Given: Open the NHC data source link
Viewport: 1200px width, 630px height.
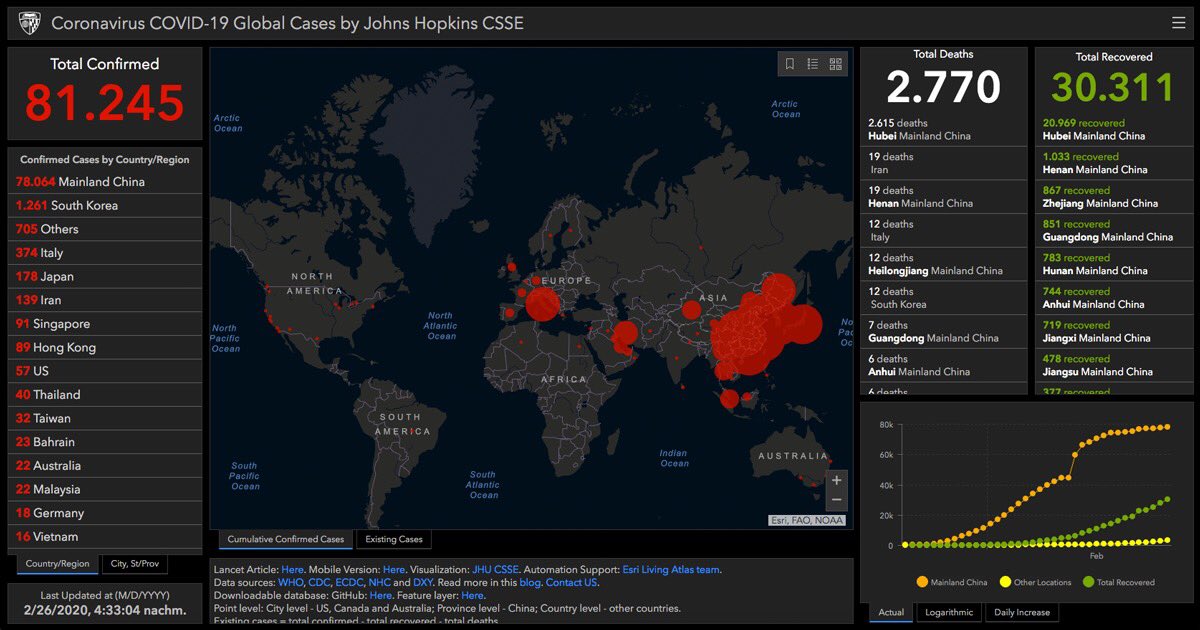Looking at the screenshot, I should click(x=379, y=582).
